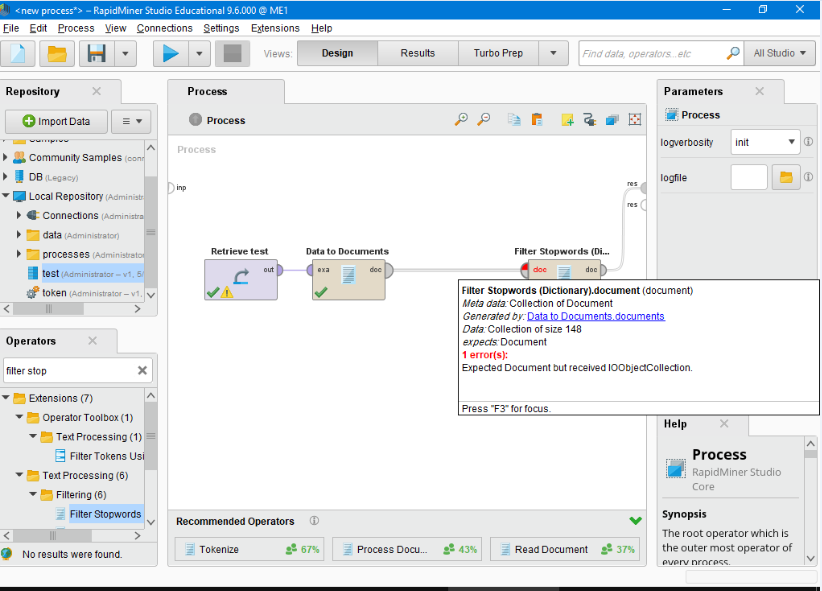Collapse the Local Repository node
822x591 pixels.
click(x=5, y=196)
